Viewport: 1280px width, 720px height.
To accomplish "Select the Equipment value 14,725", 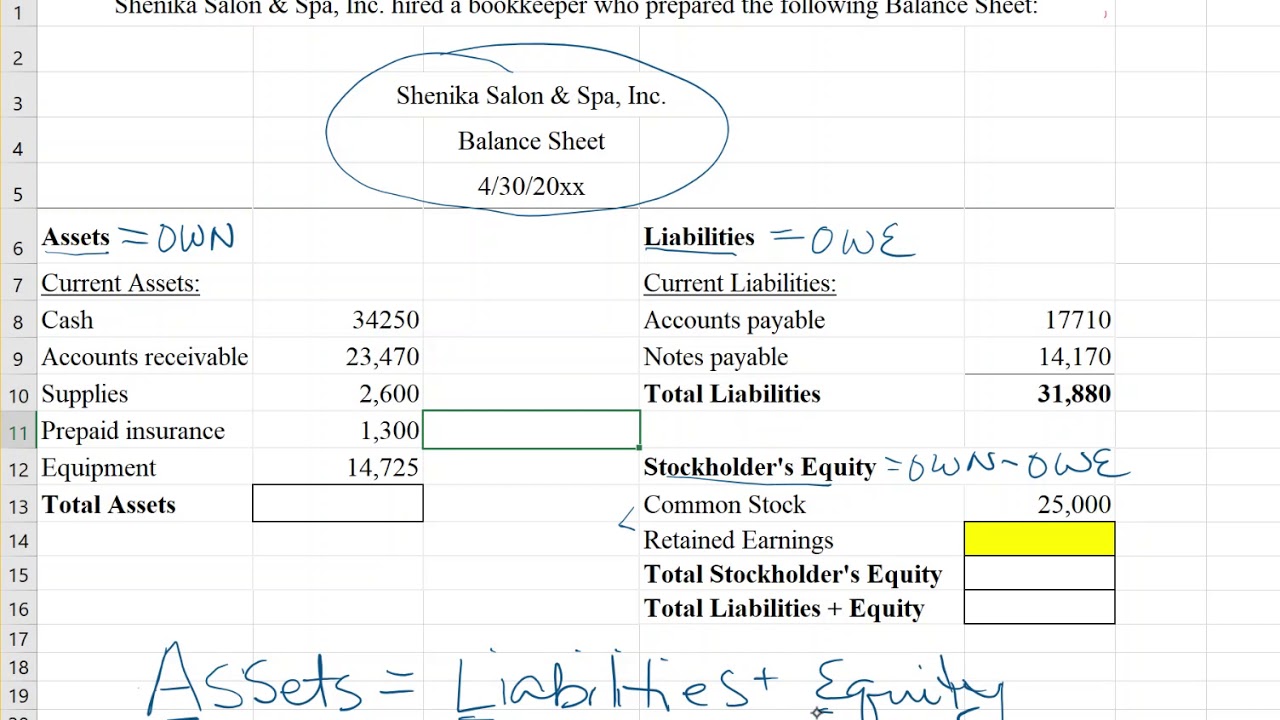I will pyautogui.click(x=338, y=468).
